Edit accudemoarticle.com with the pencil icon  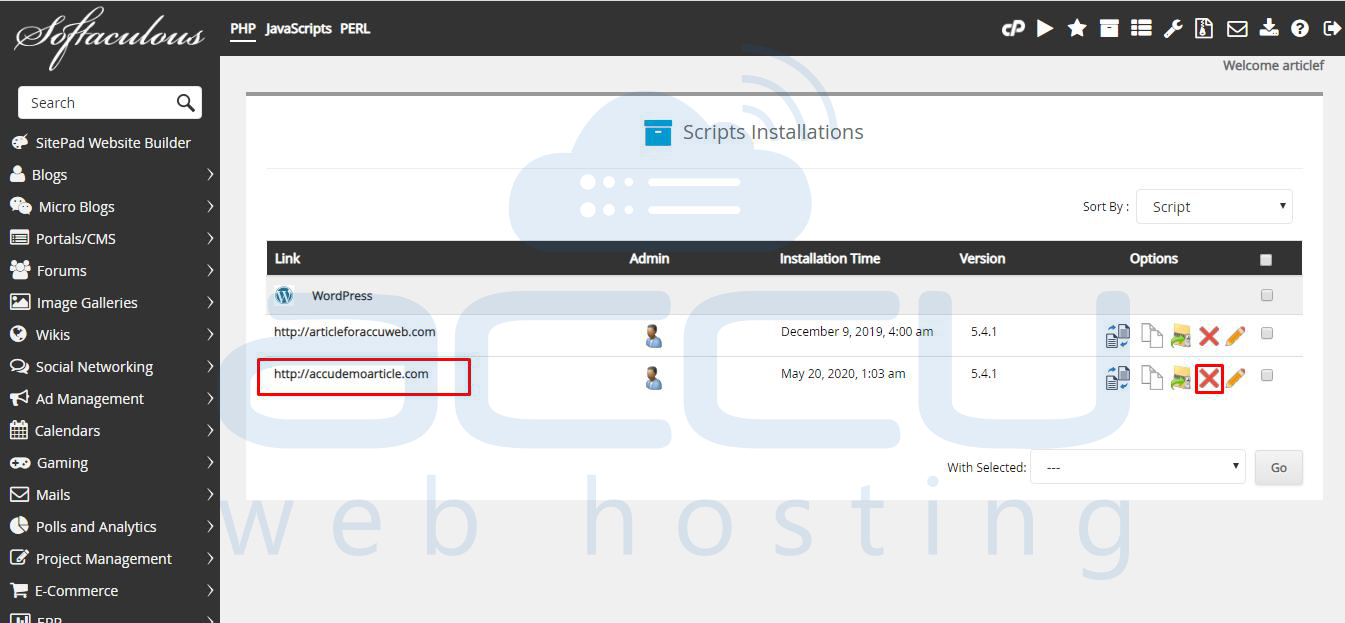(1235, 378)
